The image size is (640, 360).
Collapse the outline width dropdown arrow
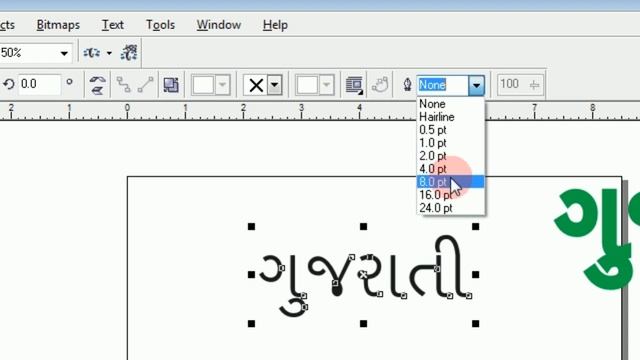point(476,85)
